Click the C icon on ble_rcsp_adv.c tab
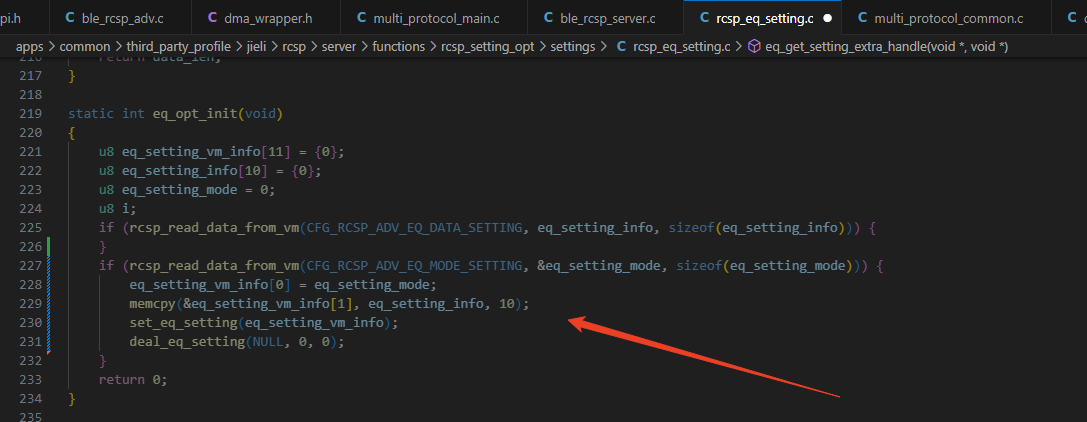Image resolution: width=1087 pixels, height=422 pixels. click(x=69, y=19)
